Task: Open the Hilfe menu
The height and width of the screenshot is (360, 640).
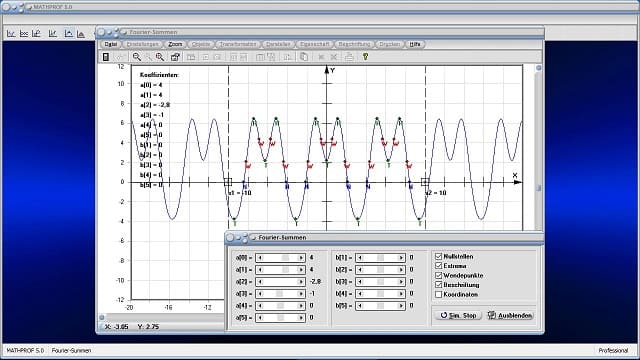Action: tap(415, 44)
